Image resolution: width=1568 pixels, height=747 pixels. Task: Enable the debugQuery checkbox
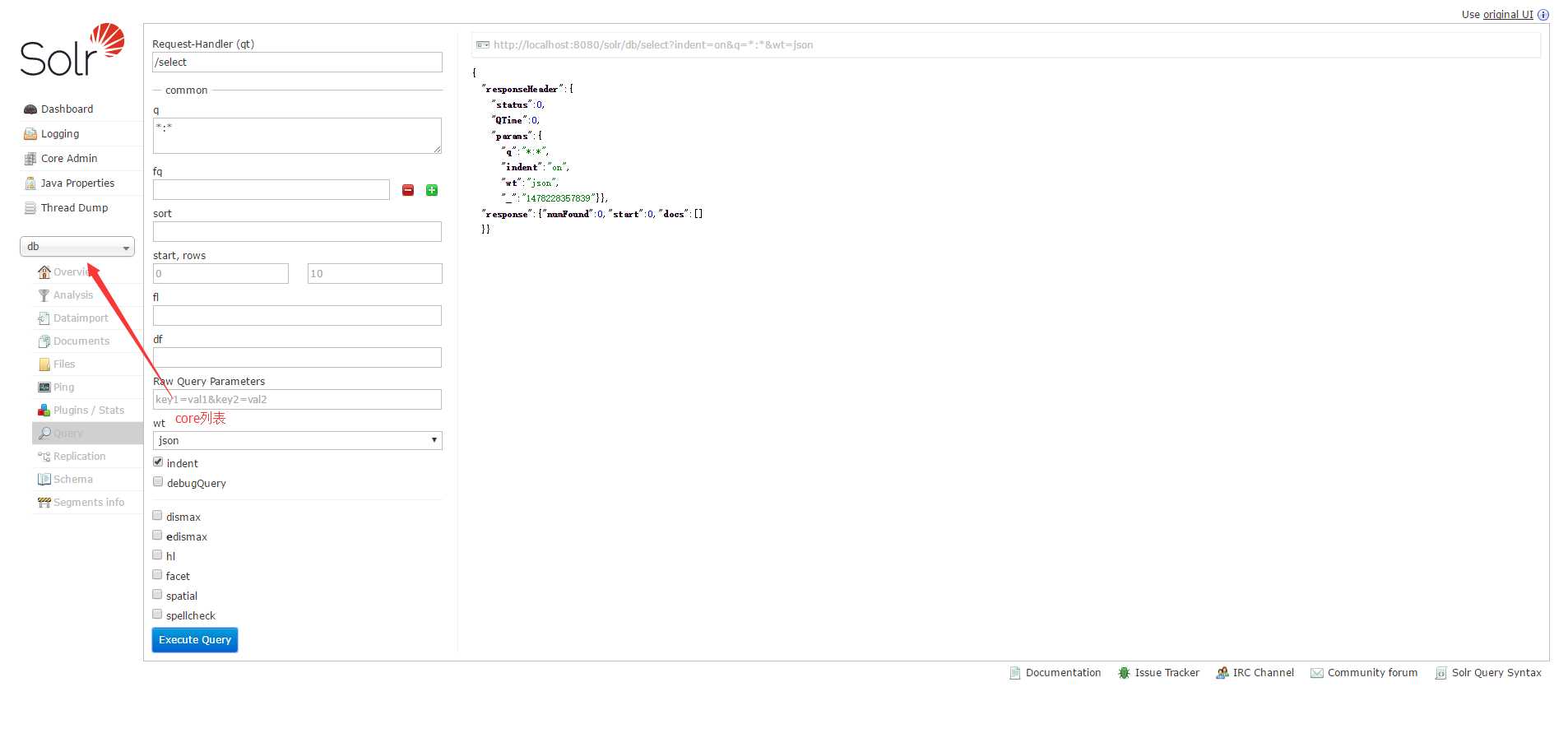click(x=158, y=482)
